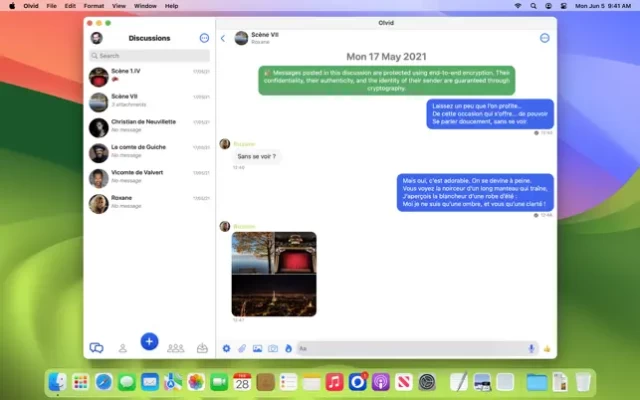
Task: Open the Contacts tab icon
Action: point(122,347)
